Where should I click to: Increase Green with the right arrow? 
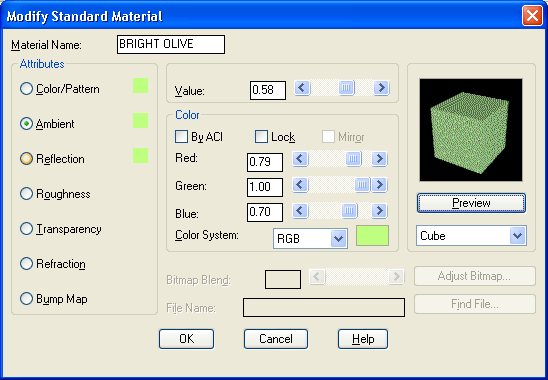coord(379,185)
